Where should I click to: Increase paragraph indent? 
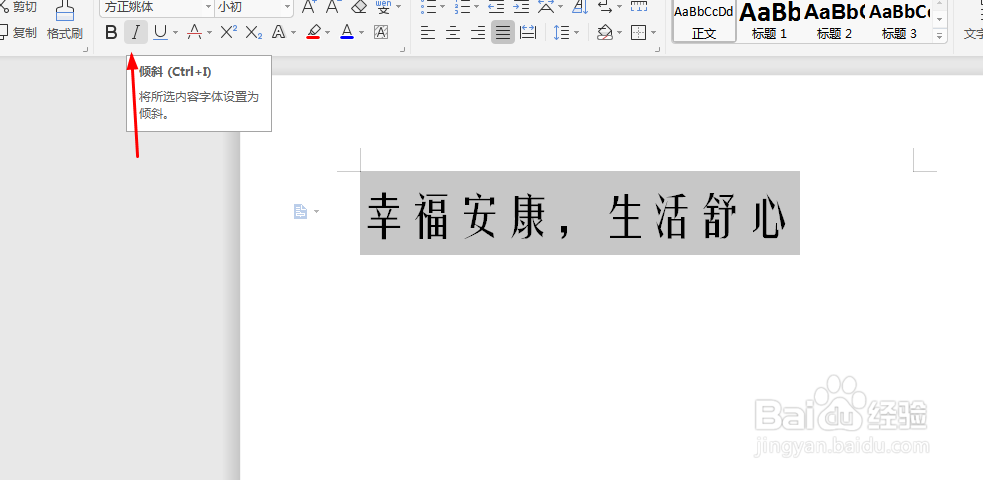[x=521, y=8]
